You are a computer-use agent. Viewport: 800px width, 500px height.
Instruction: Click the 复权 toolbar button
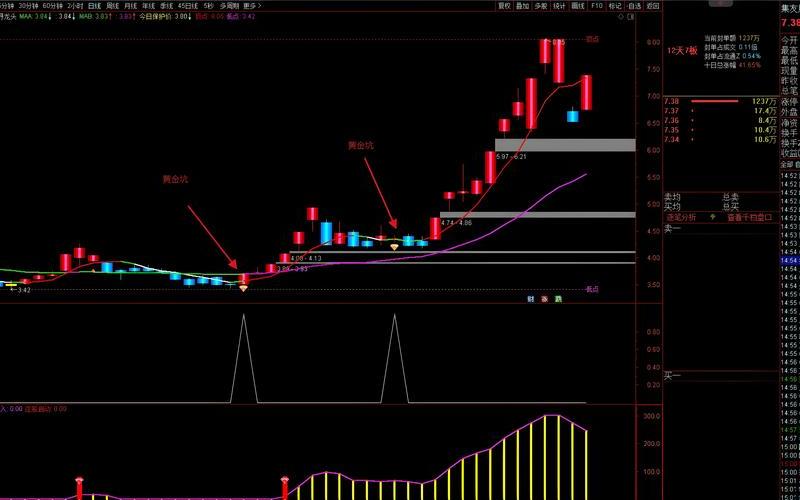504,6
